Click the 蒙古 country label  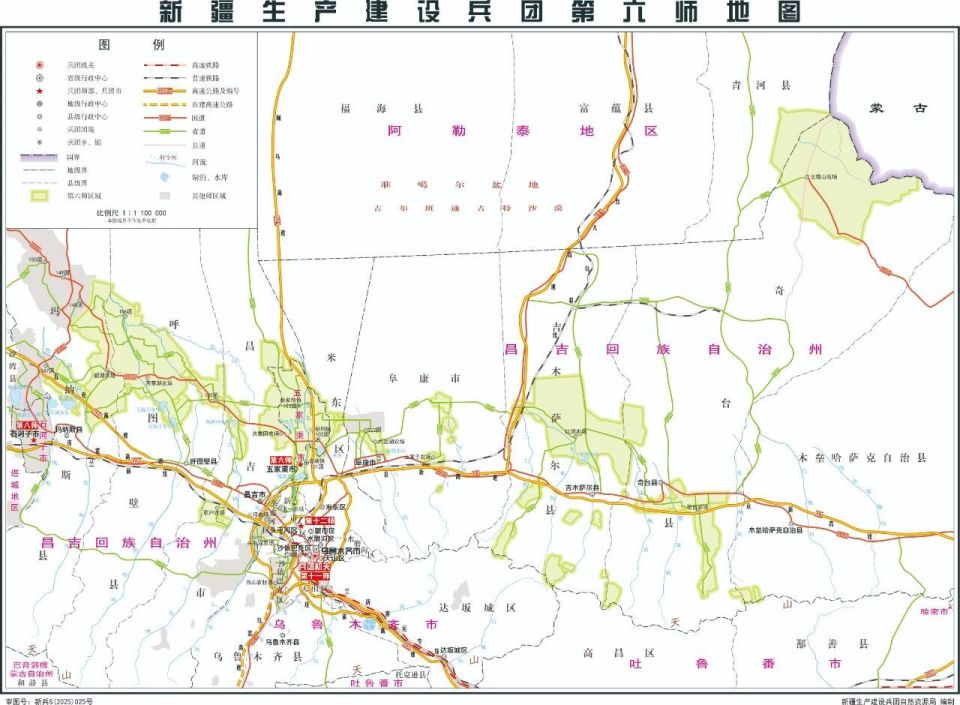click(x=898, y=108)
